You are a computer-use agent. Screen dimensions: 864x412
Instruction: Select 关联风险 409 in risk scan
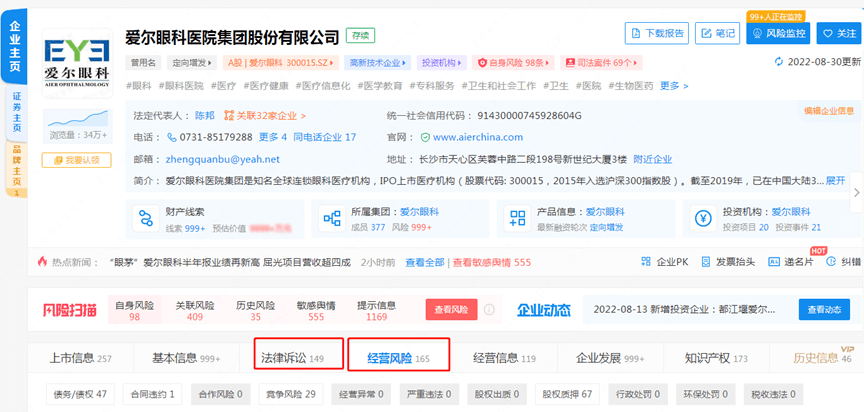195,311
